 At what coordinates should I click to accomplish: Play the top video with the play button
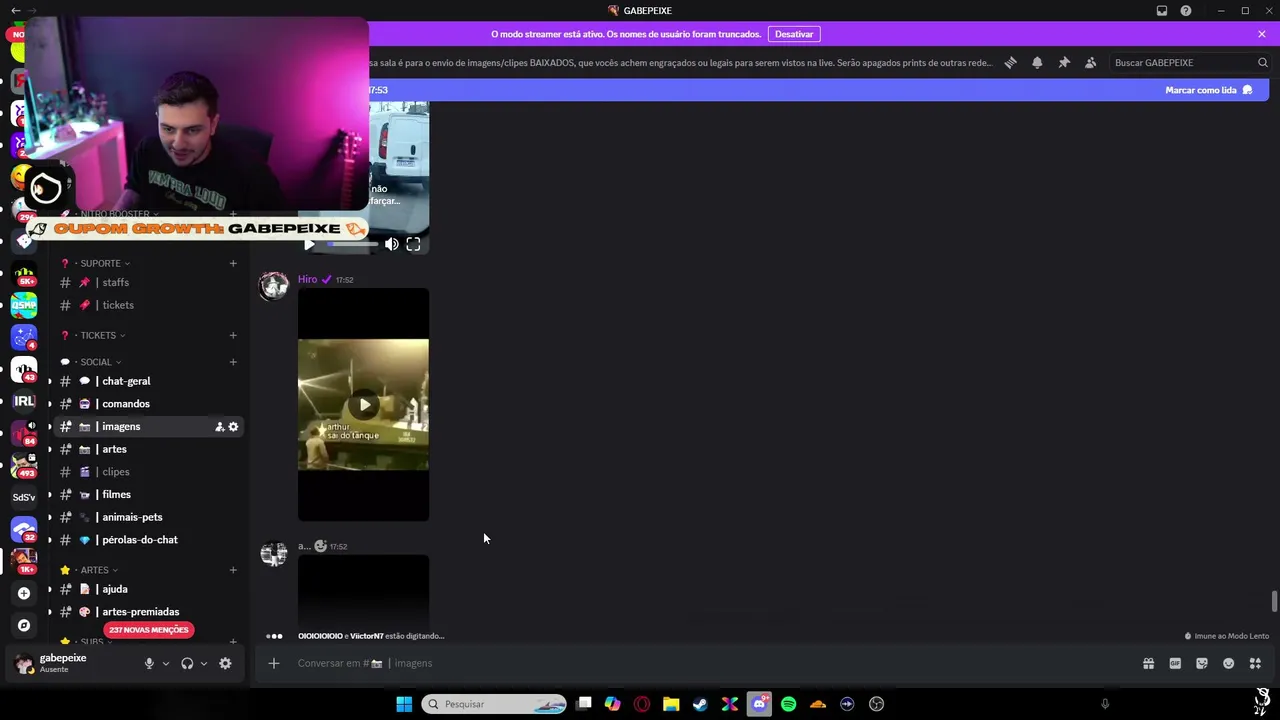309,244
